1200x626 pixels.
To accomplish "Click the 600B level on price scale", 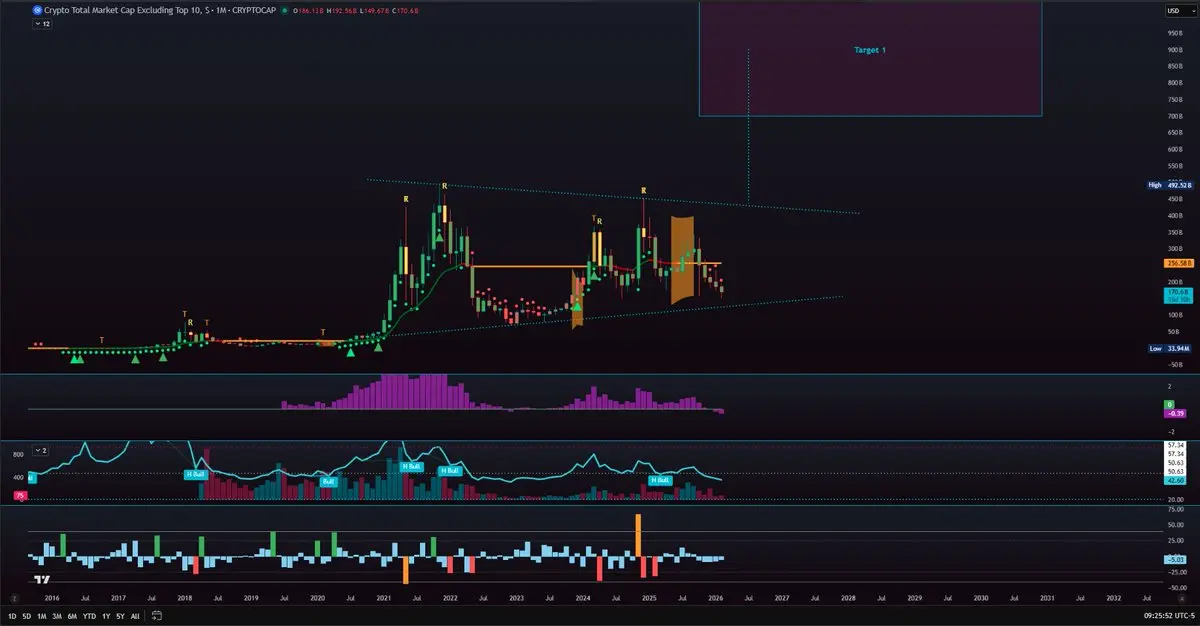I will click(1173, 150).
